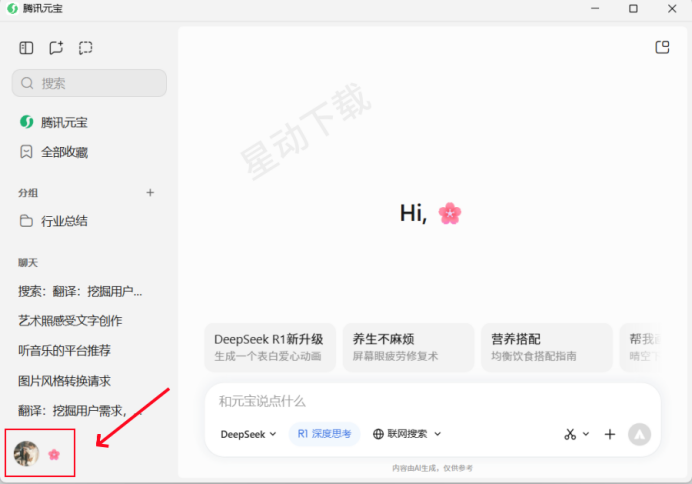Click the bookmark icon beside 全部收藏

pos(26,152)
